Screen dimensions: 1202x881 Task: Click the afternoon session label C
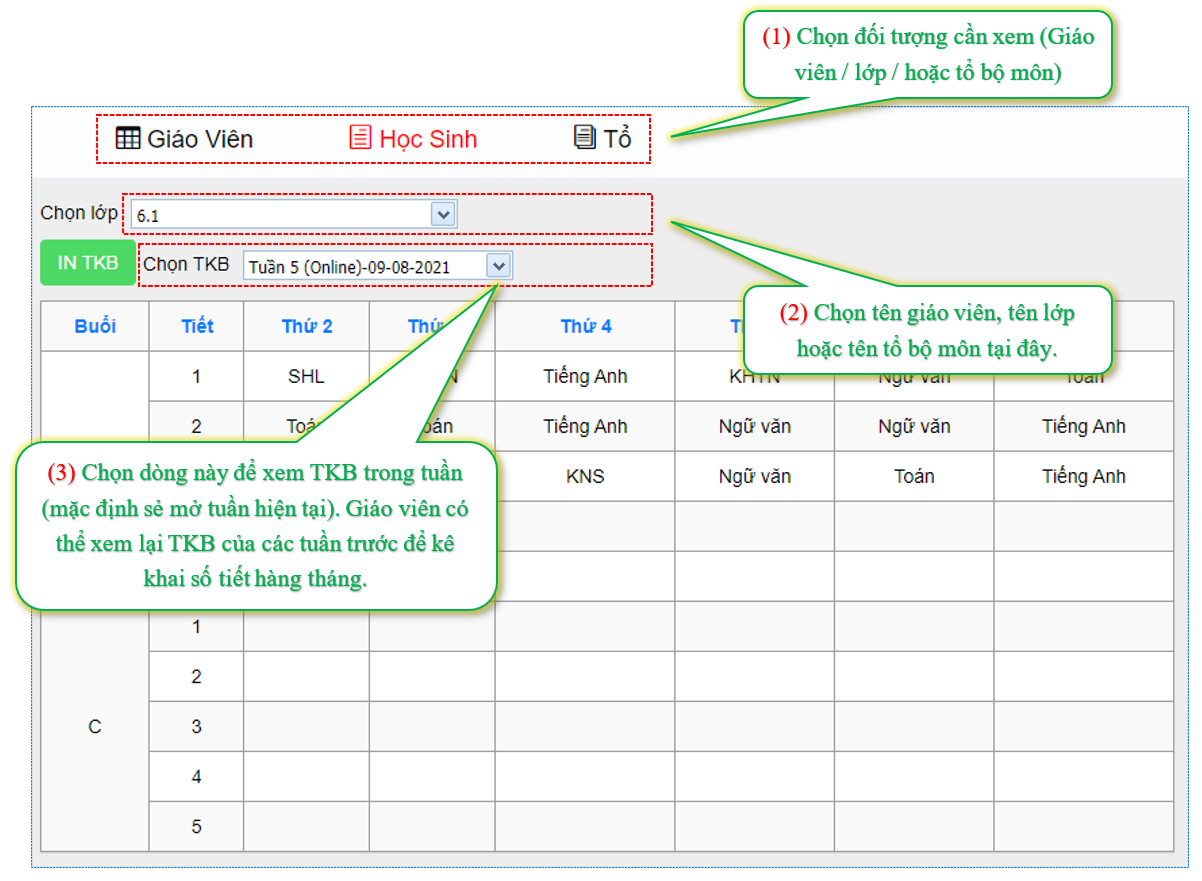tap(95, 727)
